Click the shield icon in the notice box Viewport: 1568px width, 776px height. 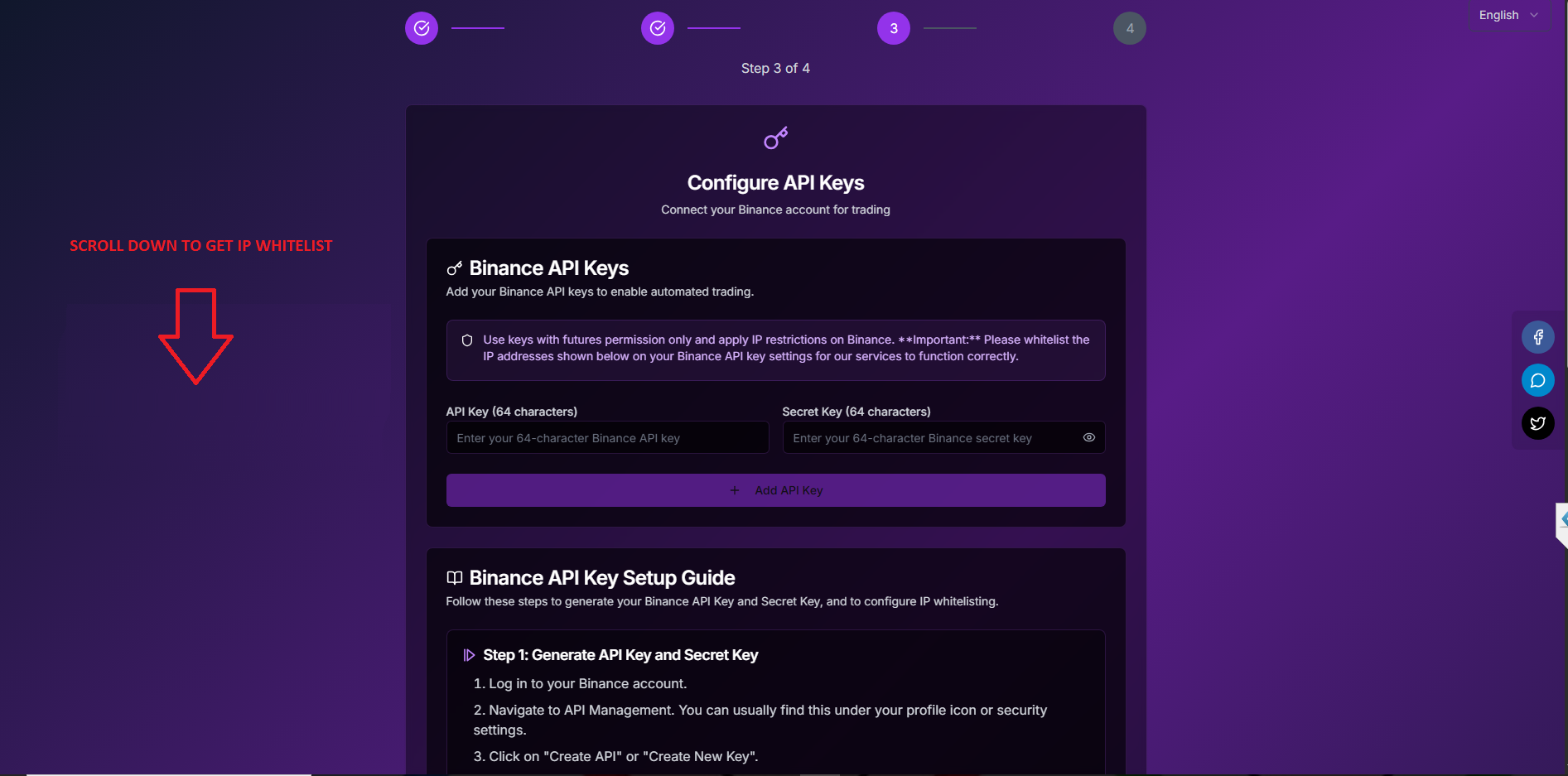pos(467,340)
